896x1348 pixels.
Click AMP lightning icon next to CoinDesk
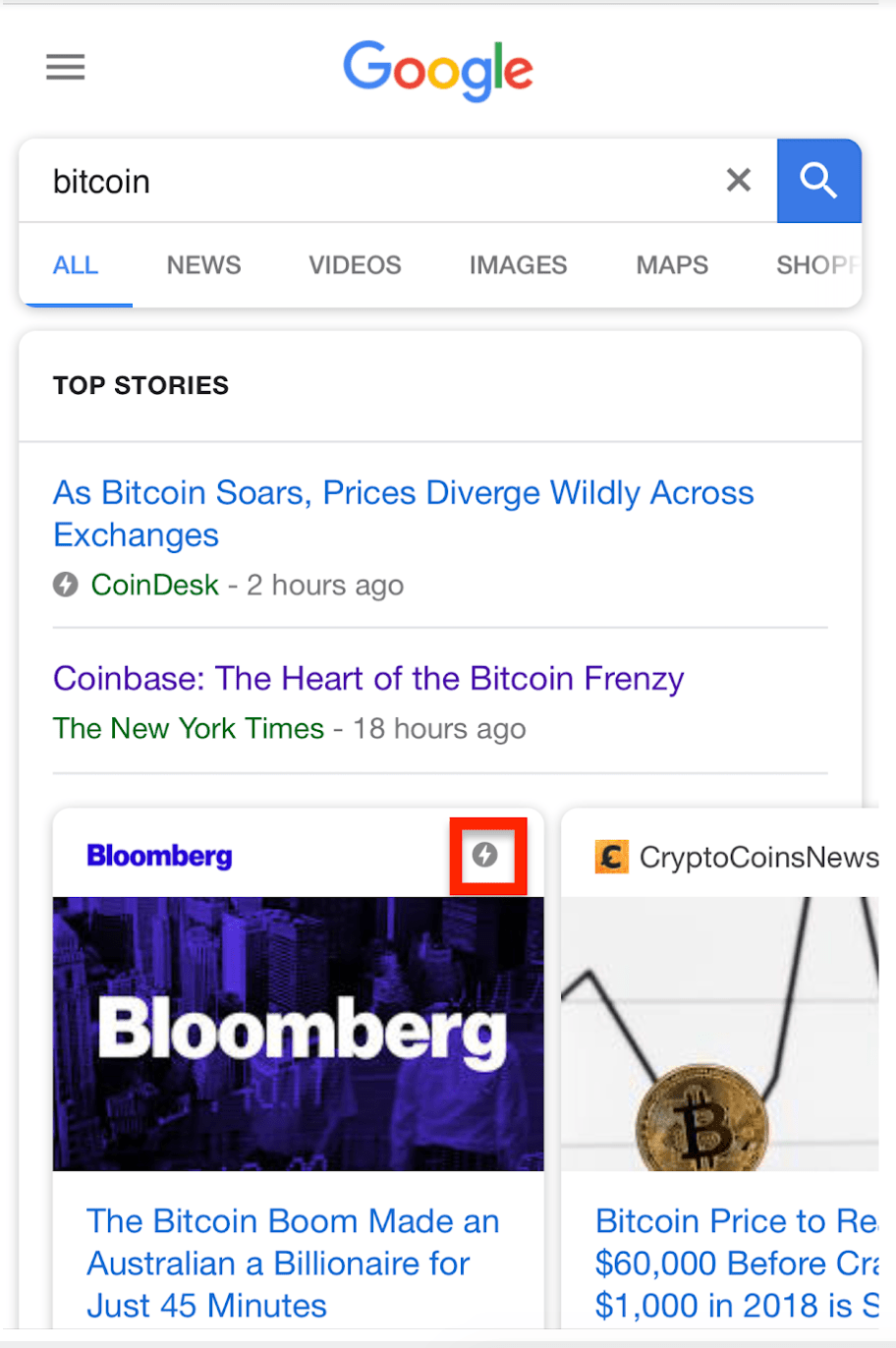click(x=66, y=586)
